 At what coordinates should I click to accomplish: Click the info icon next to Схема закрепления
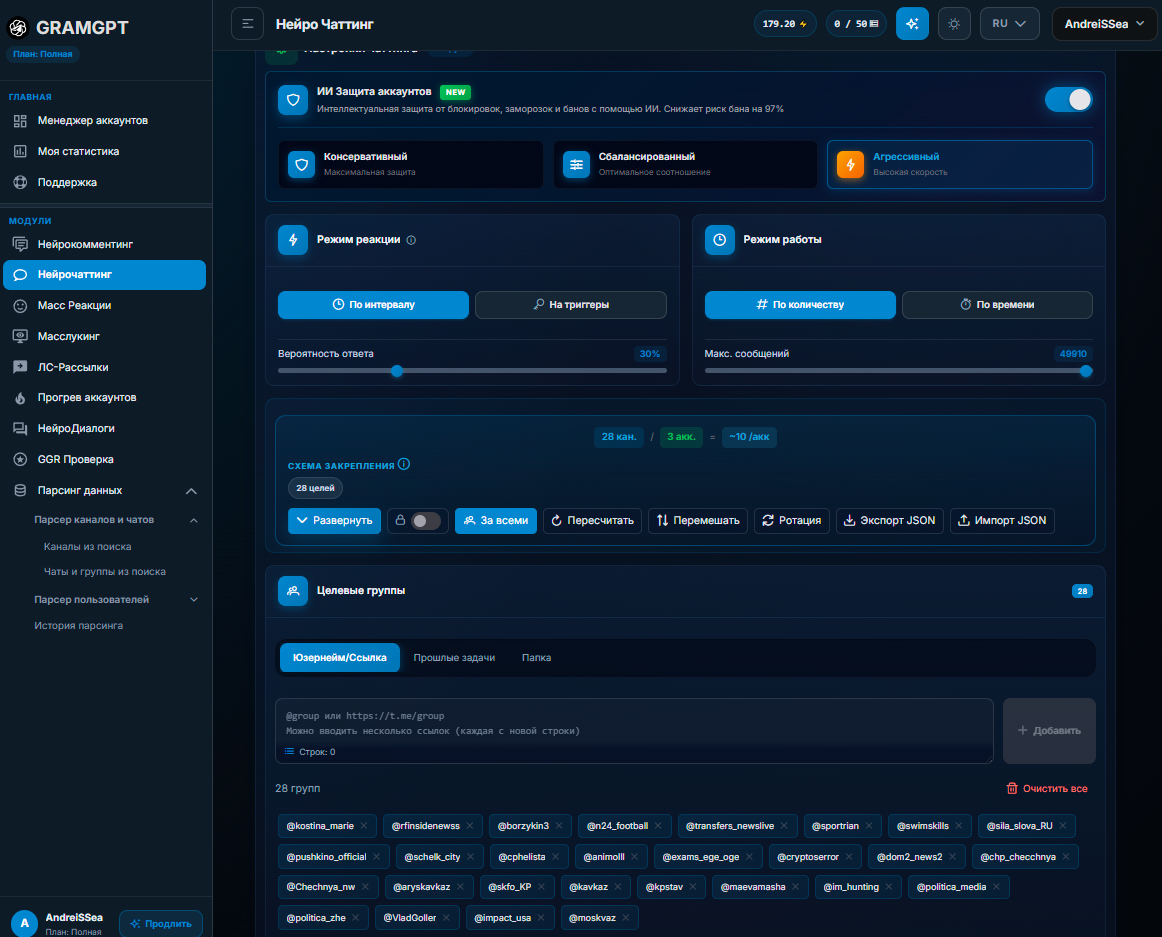click(404, 464)
